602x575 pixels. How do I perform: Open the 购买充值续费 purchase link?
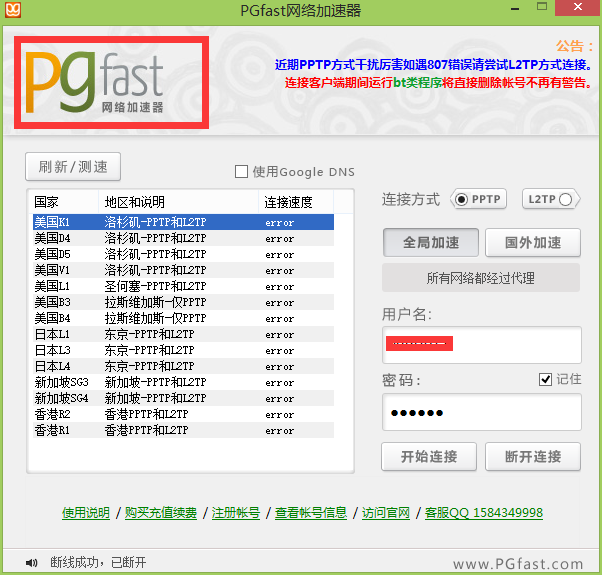161,513
